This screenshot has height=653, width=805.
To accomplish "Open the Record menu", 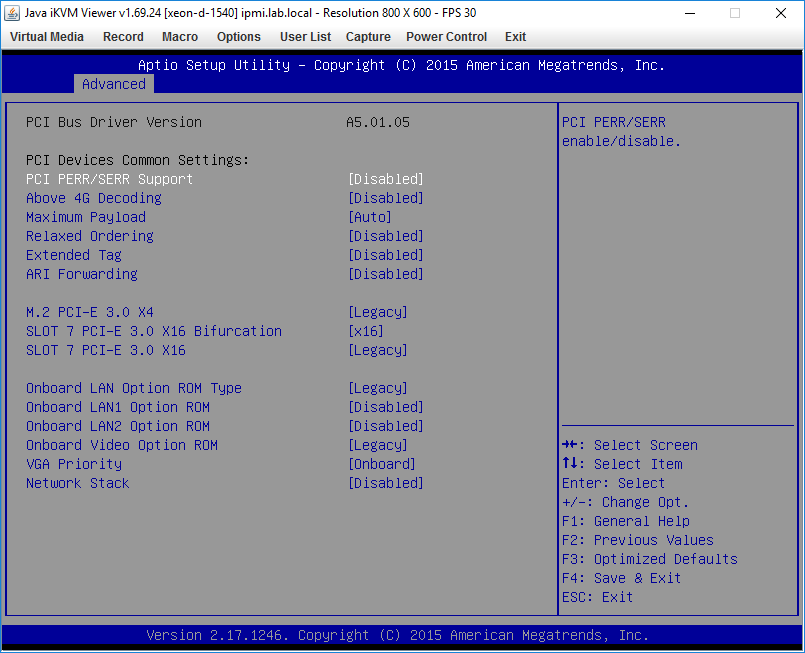I will (x=123, y=37).
